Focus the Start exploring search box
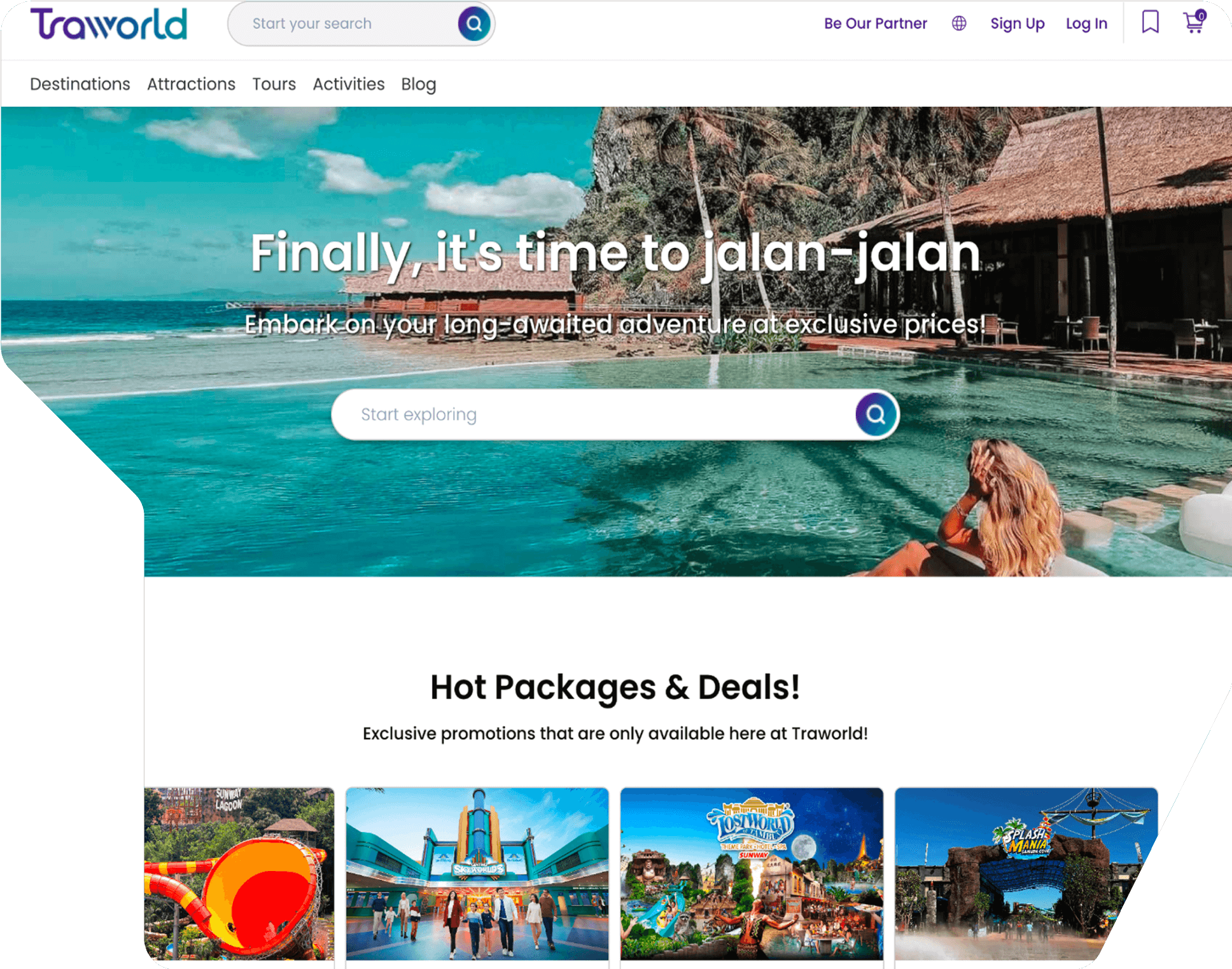This screenshot has height=969, width=1232. click(593, 415)
